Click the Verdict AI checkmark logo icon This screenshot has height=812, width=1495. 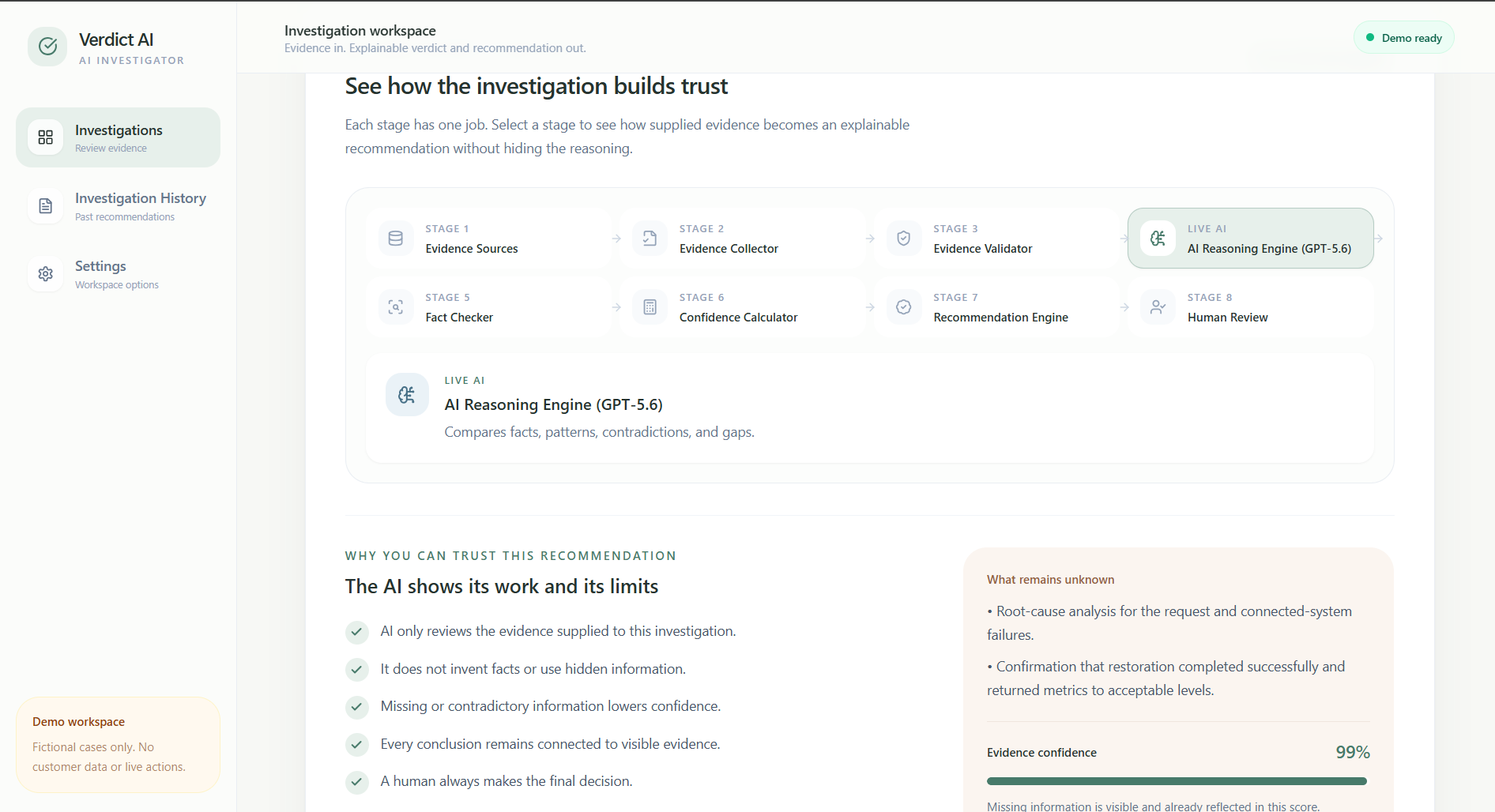click(47, 47)
